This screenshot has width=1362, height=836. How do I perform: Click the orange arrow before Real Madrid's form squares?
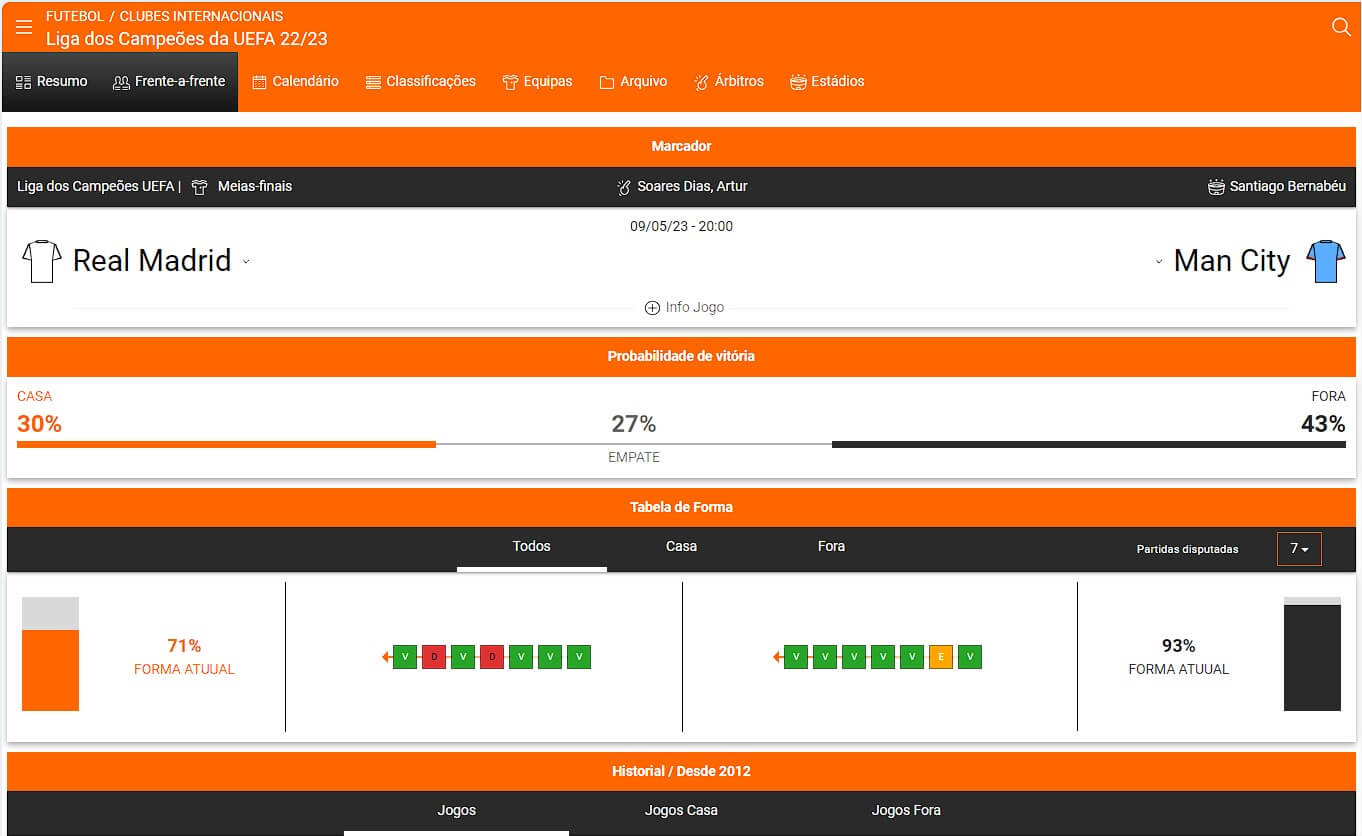[386, 657]
